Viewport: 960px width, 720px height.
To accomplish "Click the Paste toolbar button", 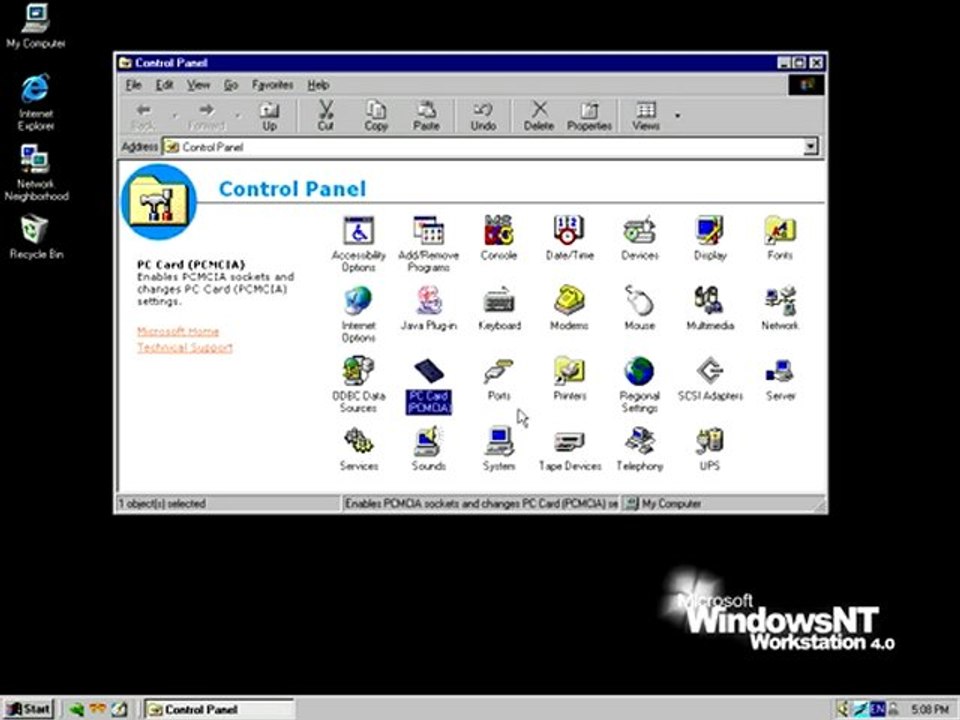I will [x=426, y=116].
